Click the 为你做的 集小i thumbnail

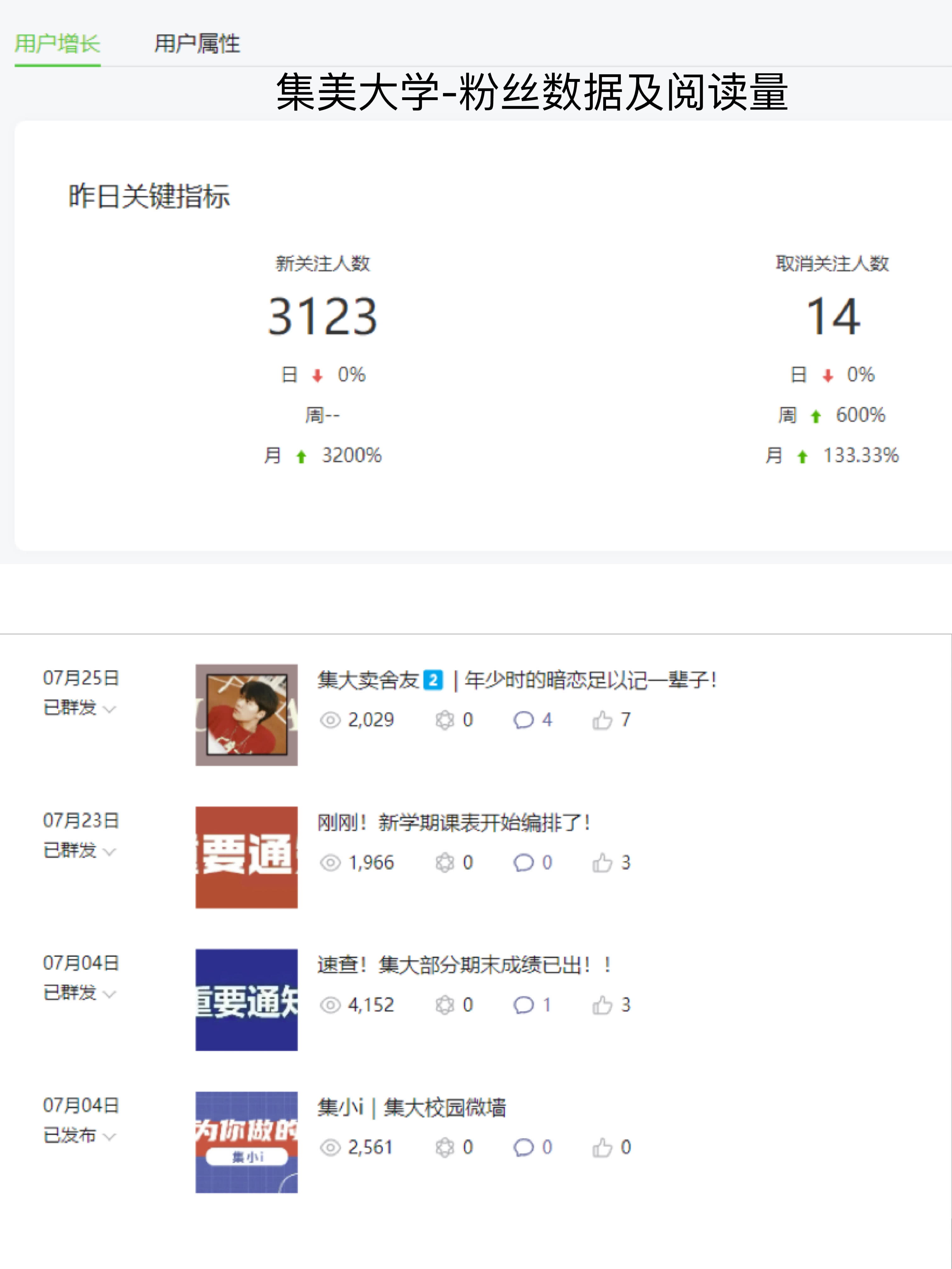pos(246,1142)
